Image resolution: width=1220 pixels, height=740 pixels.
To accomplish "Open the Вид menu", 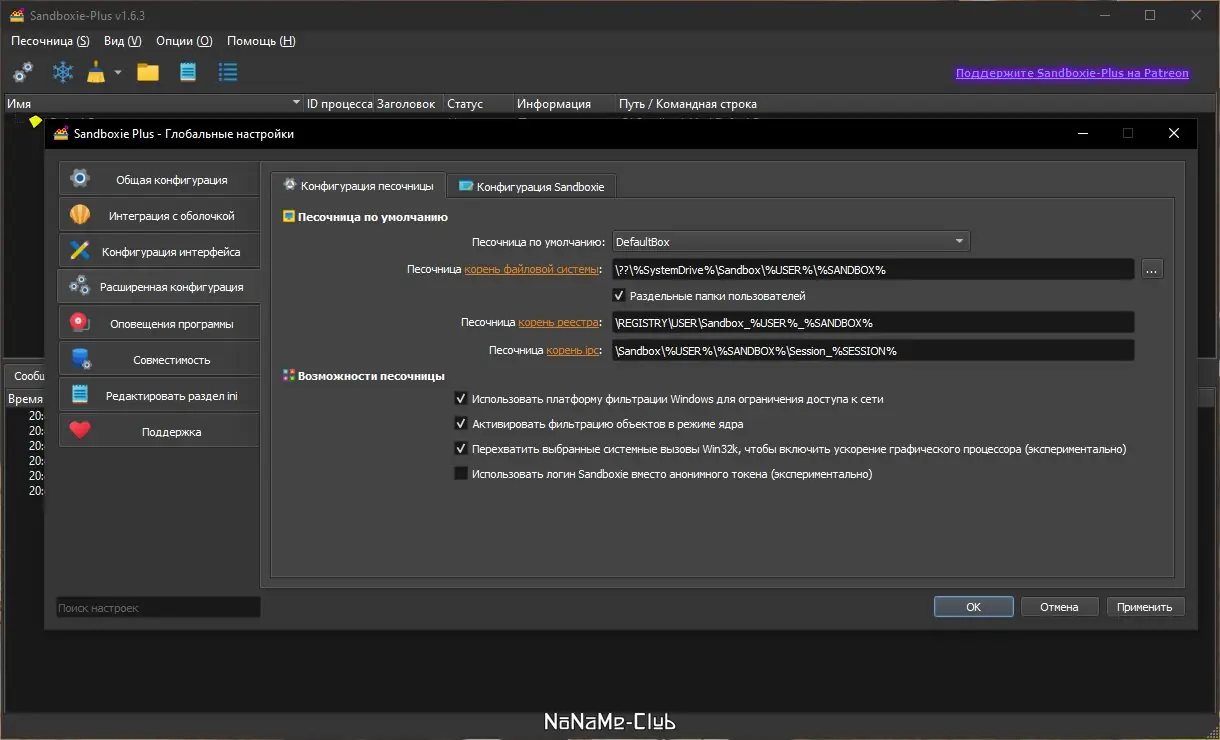I will 122,41.
